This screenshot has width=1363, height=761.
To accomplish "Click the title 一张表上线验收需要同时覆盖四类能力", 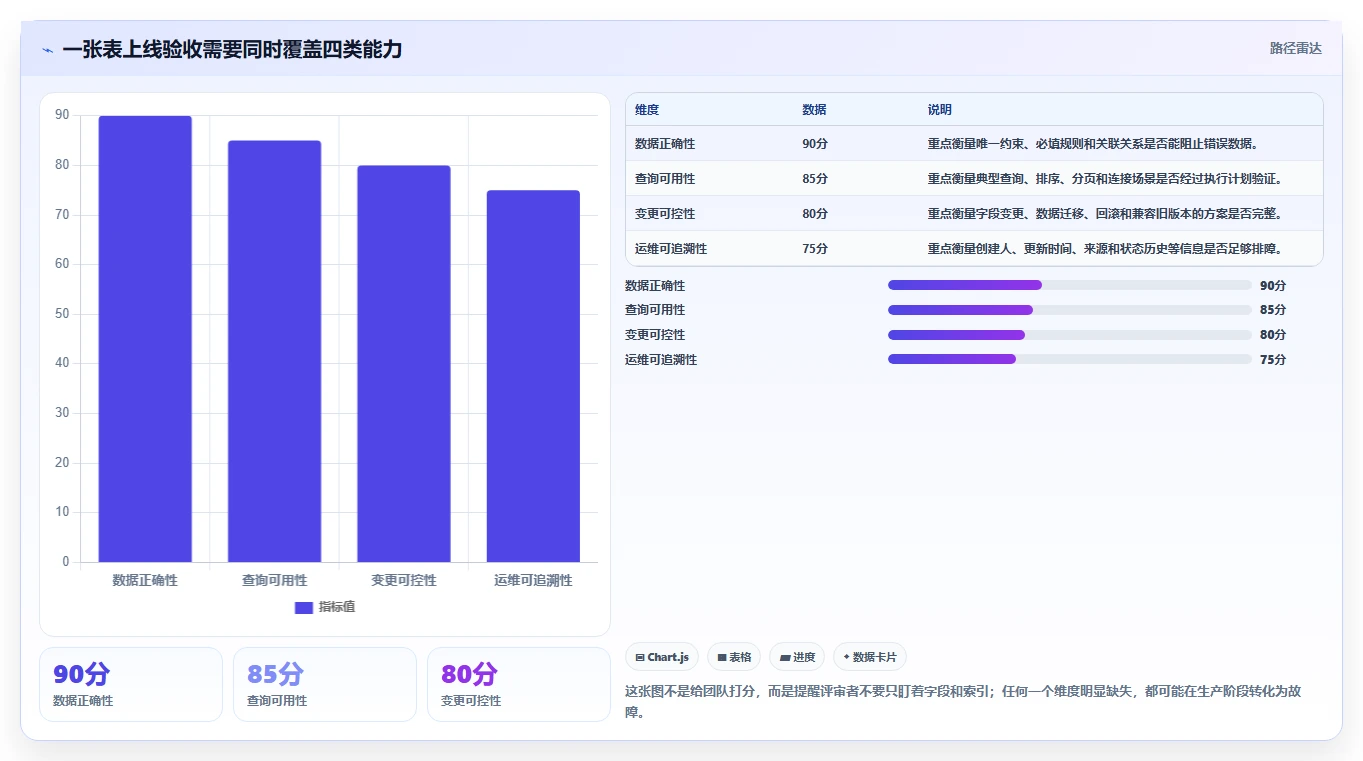I will [x=232, y=49].
